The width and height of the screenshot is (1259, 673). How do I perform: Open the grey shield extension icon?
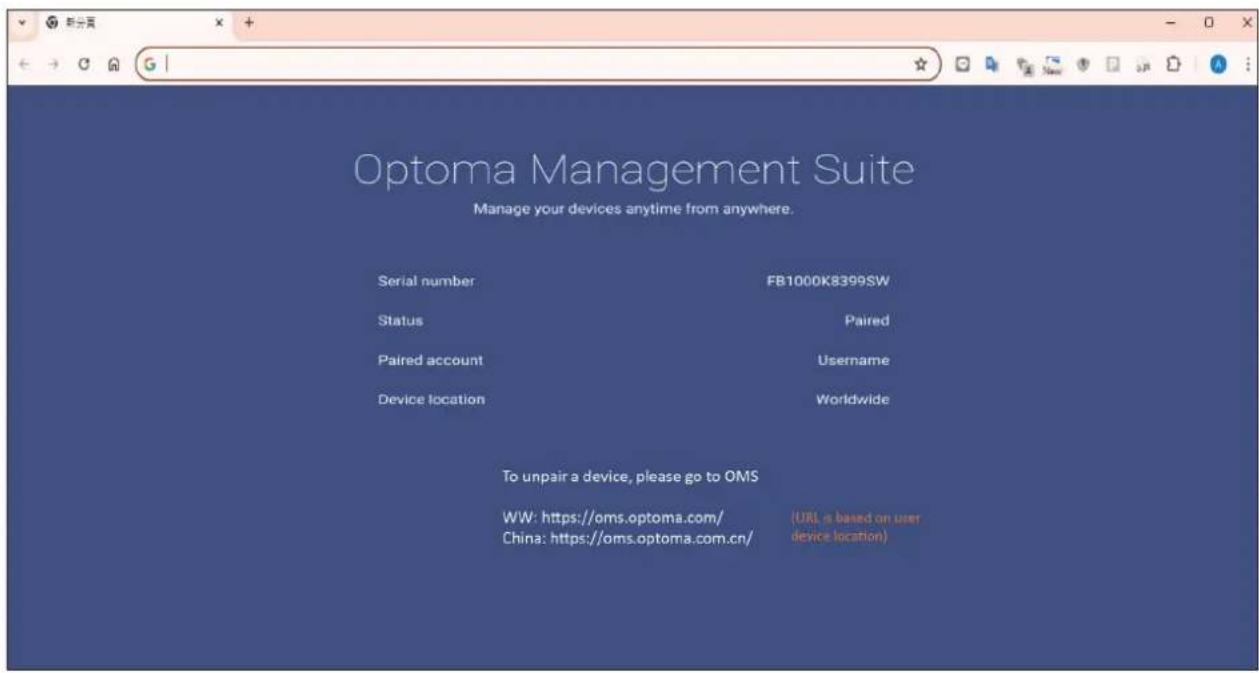[x=1082, y=63]
